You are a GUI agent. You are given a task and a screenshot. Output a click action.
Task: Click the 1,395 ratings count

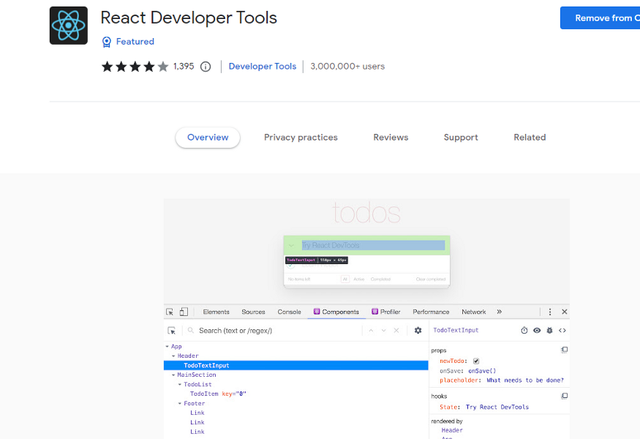click(184, 67)
